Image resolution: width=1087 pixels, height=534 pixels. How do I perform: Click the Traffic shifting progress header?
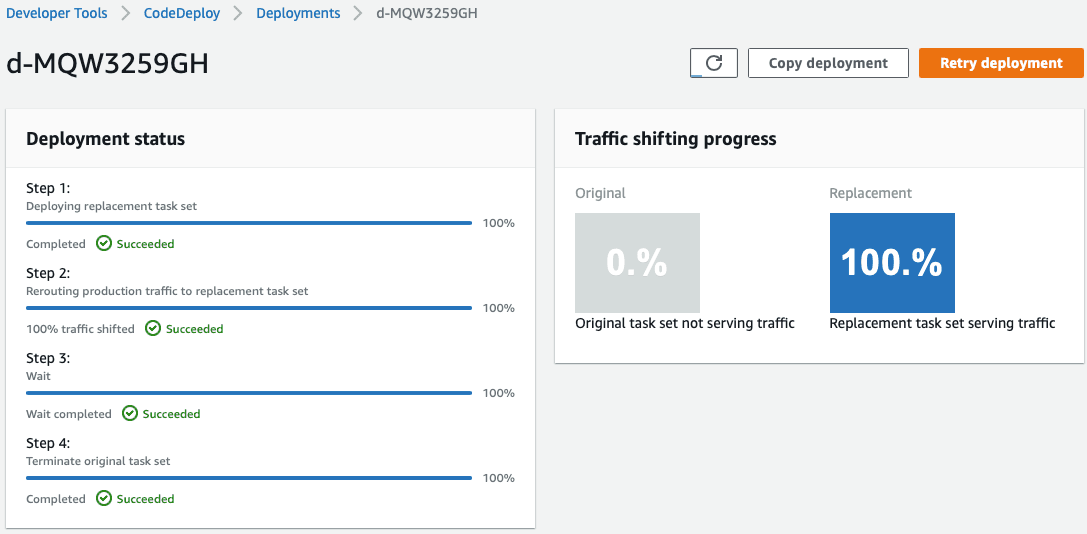point(676,139)
